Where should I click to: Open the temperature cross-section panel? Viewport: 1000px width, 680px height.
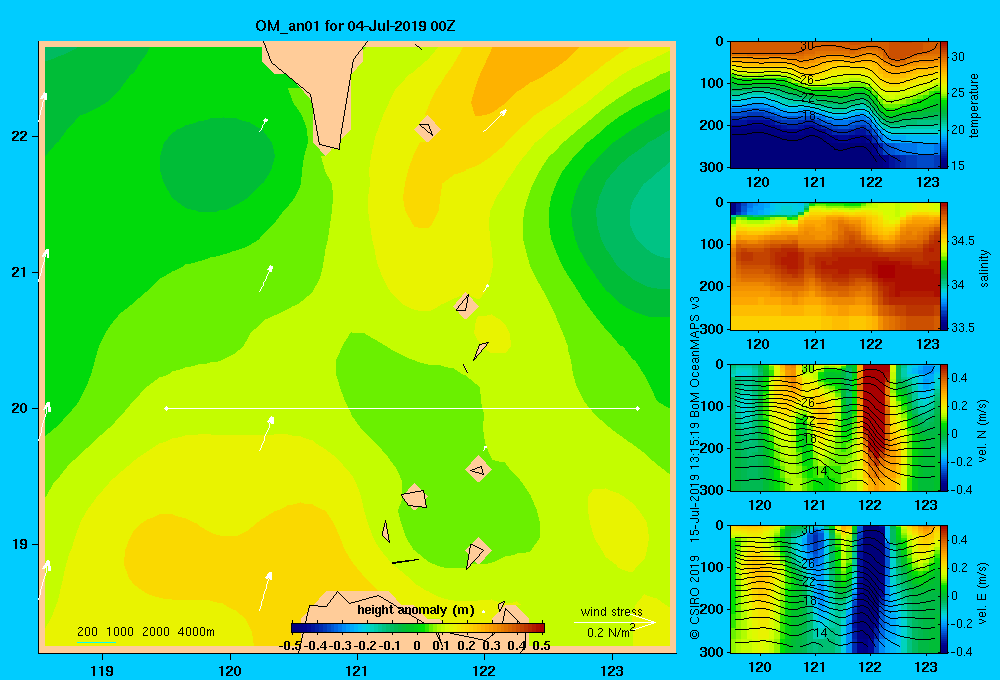coord(835,105)
